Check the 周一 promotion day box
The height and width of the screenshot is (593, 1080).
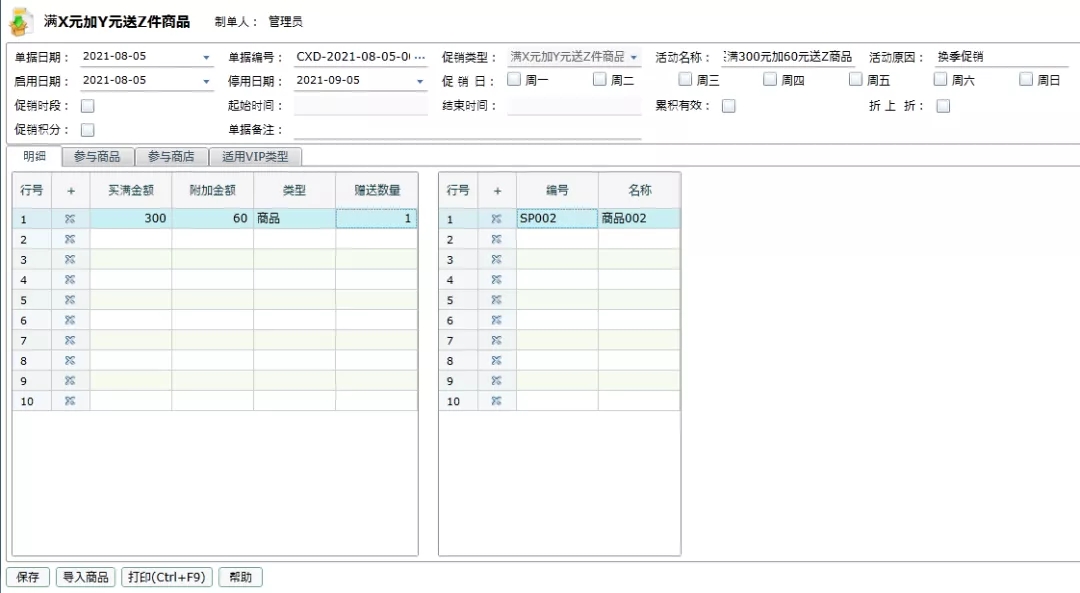tap(514, 79)
